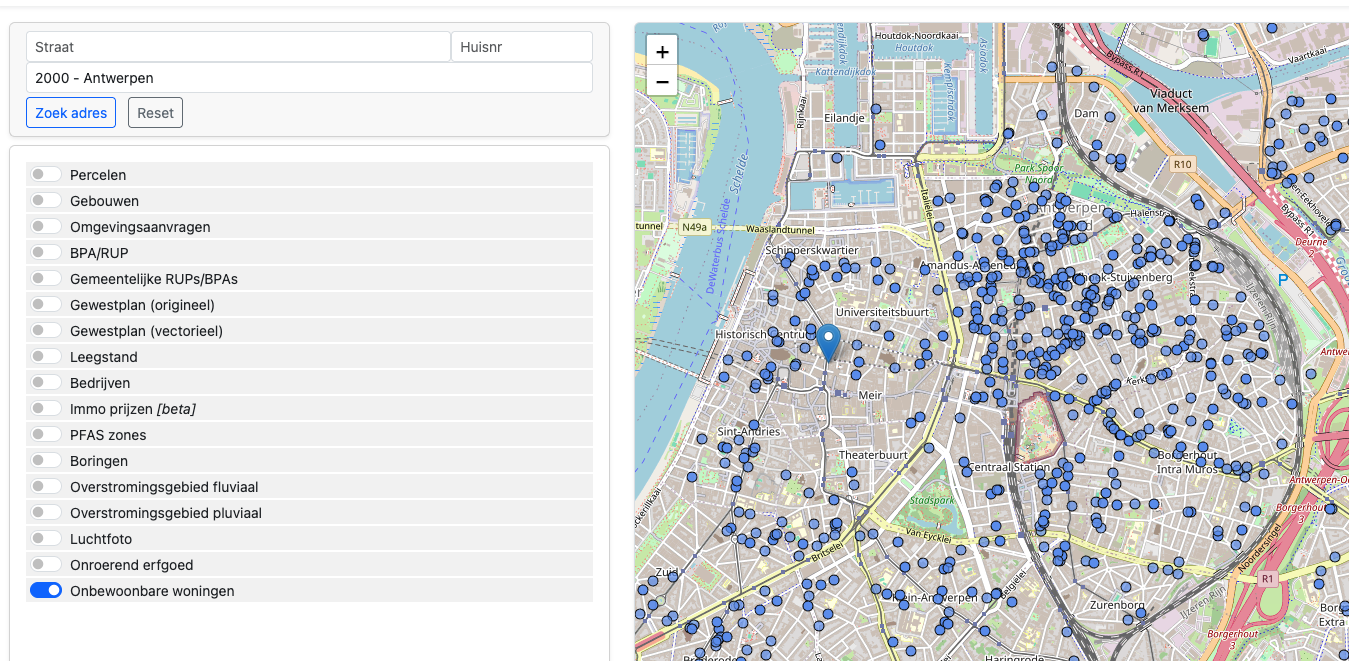Focus the Straat input field

tap(238, 47)
